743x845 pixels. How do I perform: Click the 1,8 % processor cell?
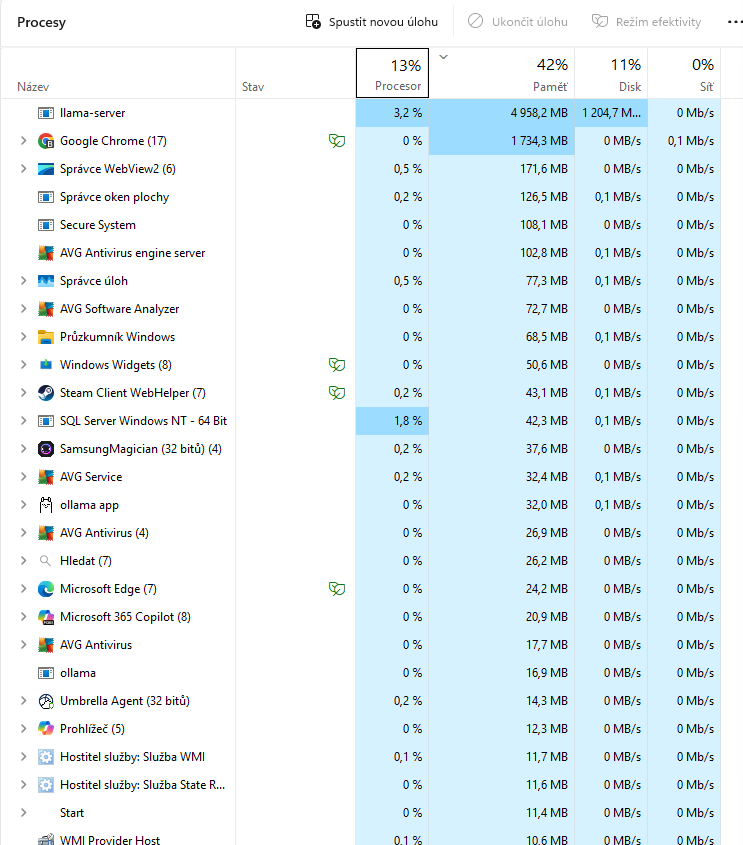click(x=392, y=421)
